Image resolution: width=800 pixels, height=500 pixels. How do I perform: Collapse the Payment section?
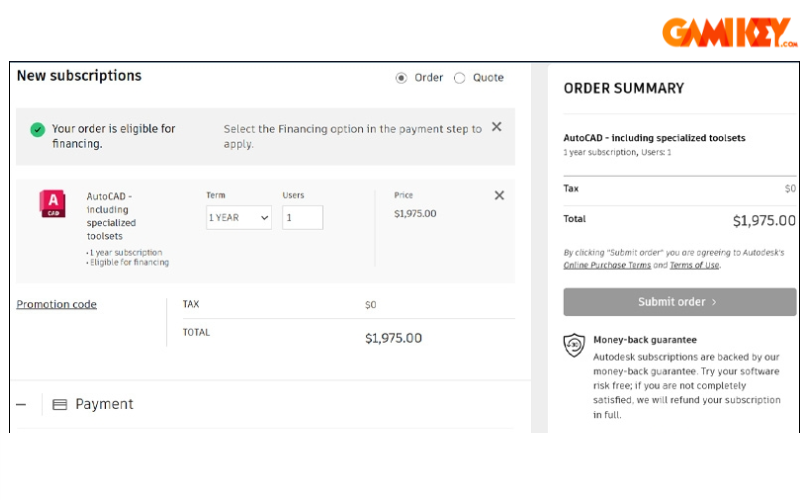pos(21,405)
